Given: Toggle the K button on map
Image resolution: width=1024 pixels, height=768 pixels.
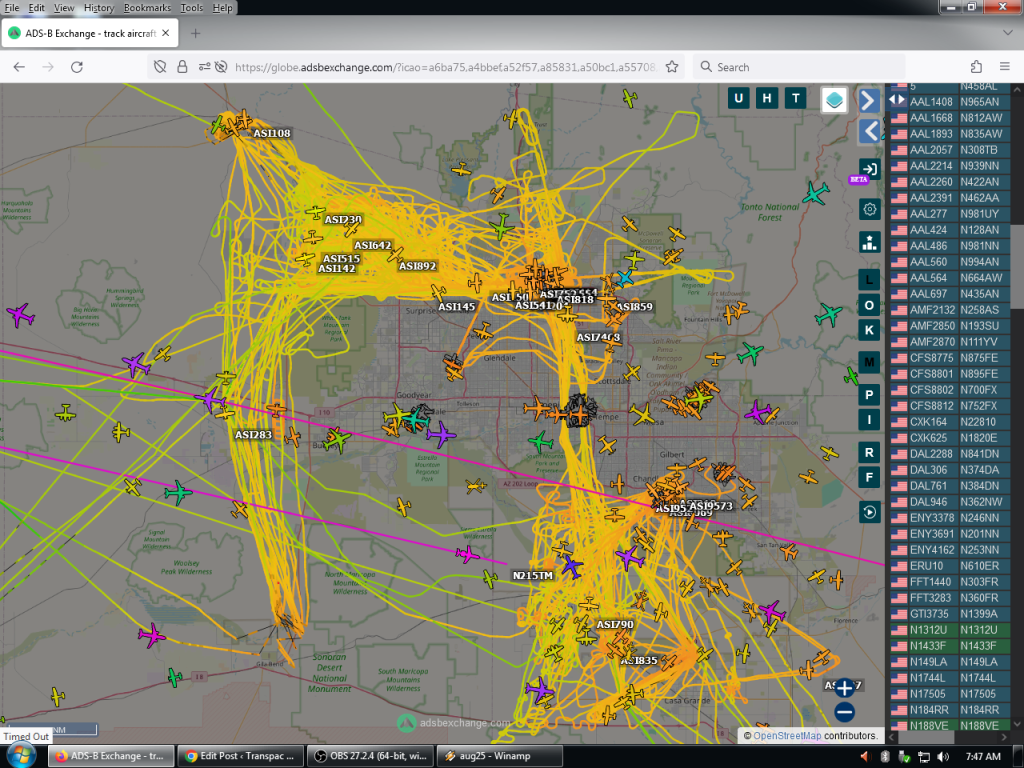Looking at the screenshot, I should pyautogui.click(x=869, y=330).
